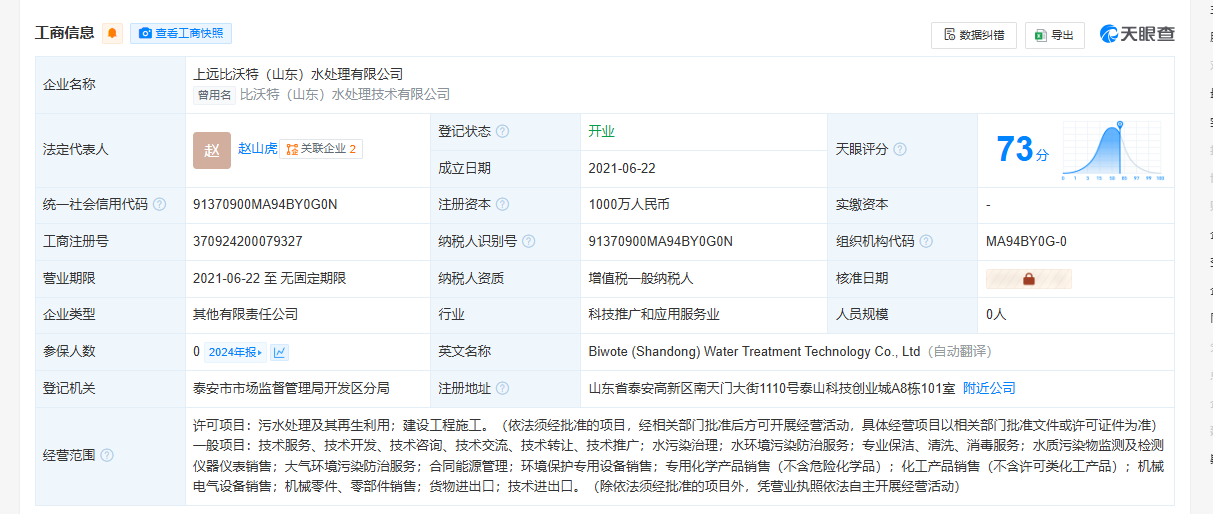Open trend chart icon beside 2024年报
Screen dimensions: 1213x514
click(280, 352)
